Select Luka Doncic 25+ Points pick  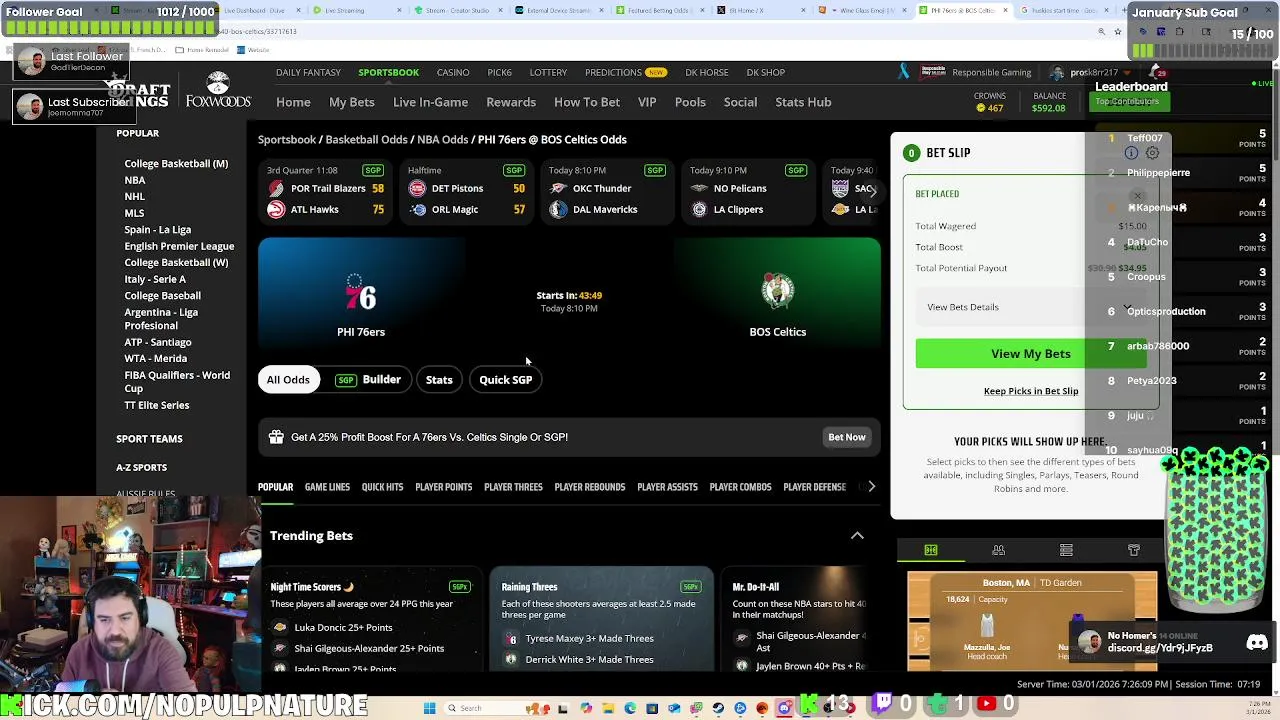pyautogui.click(x=343, y=628)
